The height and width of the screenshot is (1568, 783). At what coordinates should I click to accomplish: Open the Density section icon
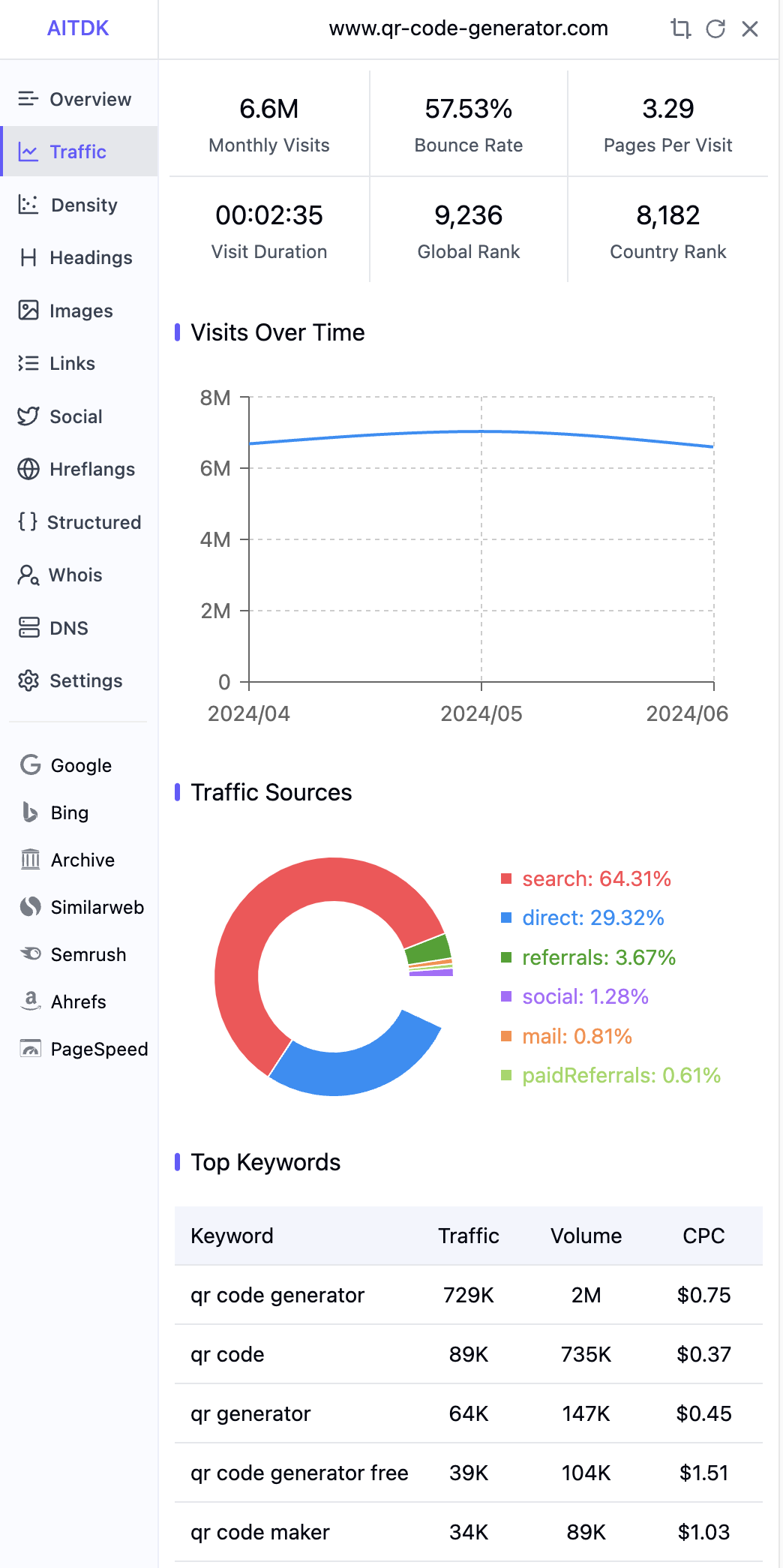pyautogui.click(x=28, y=205)
